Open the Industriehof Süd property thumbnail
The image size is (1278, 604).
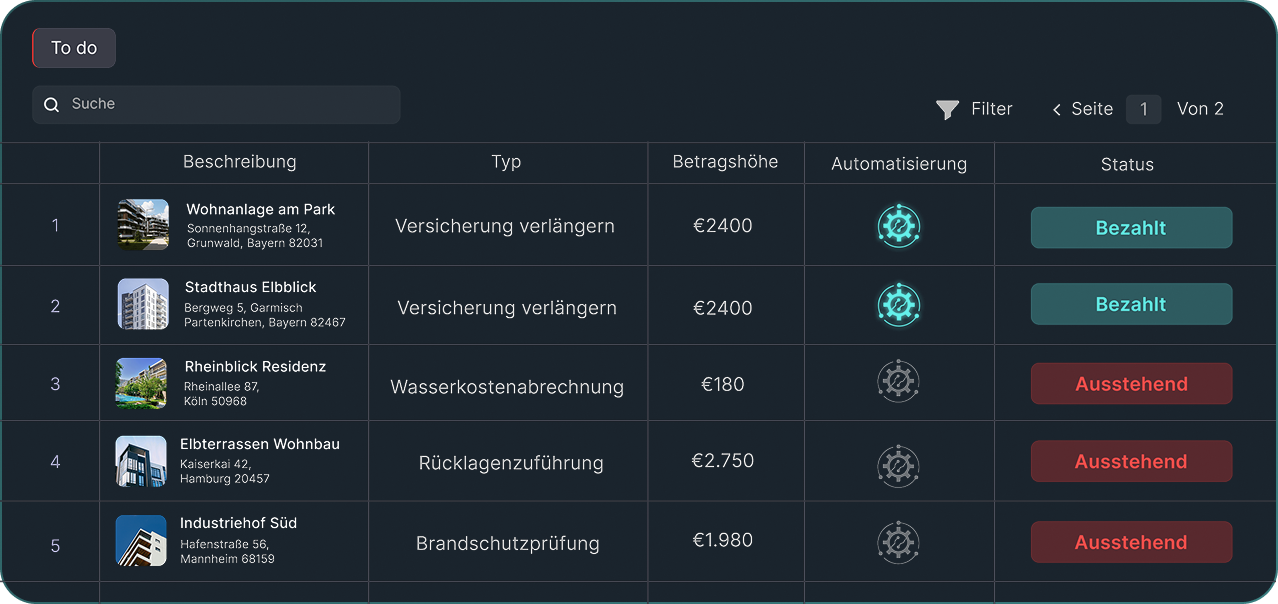pyautogui.click(x=142, y=539)
